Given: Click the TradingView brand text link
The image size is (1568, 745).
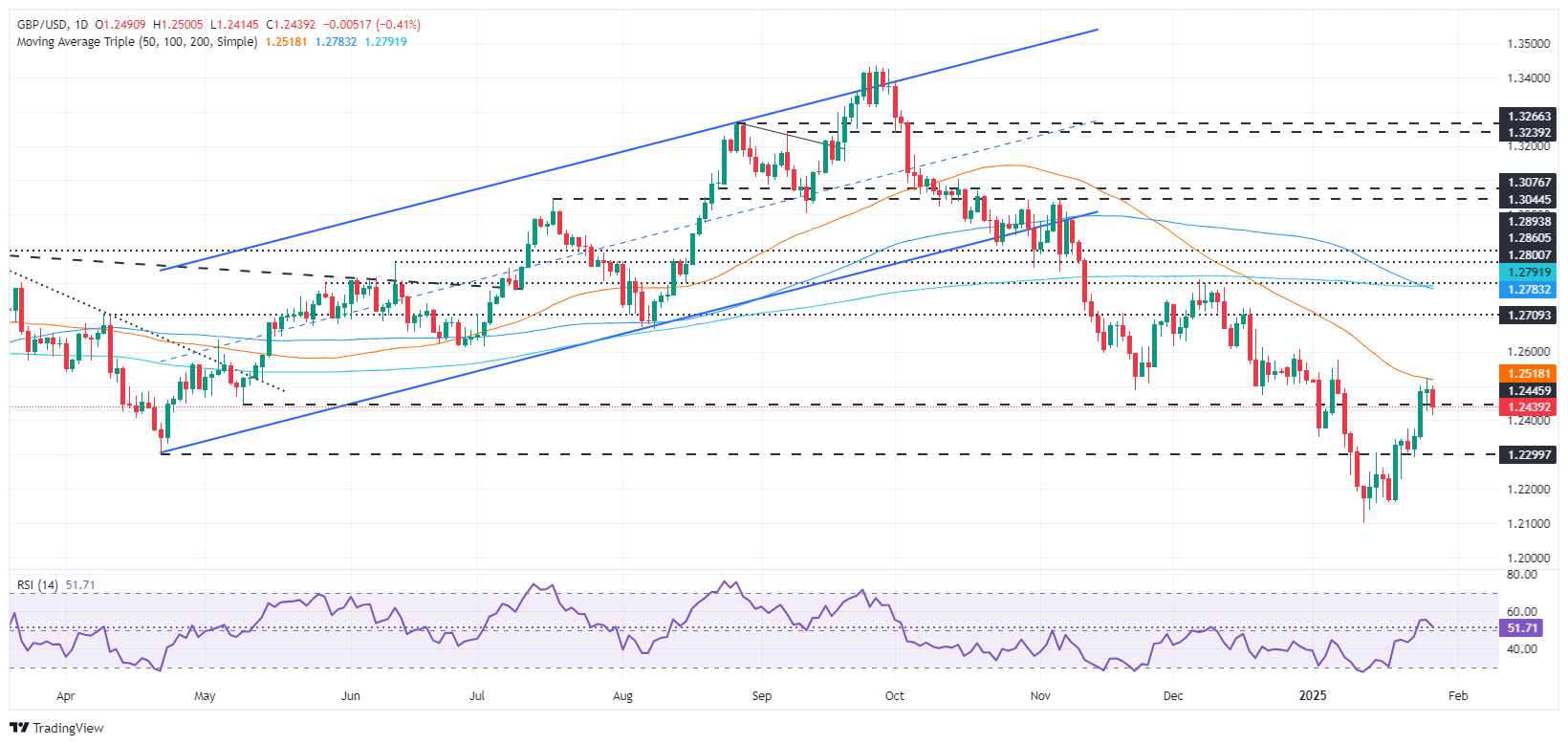Looking at the screenshot, I should [x=68, y=728].
